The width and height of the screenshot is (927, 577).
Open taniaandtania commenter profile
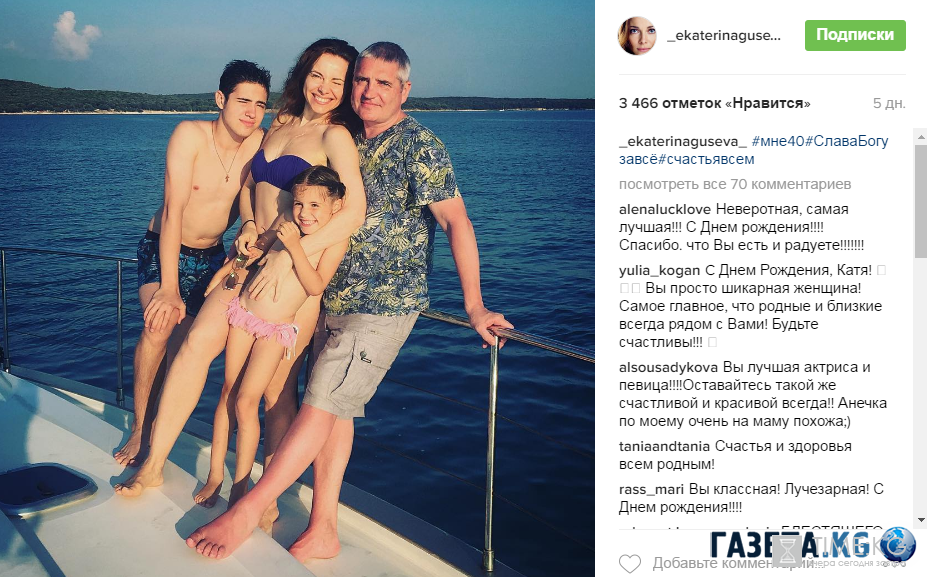coord(665,446)
